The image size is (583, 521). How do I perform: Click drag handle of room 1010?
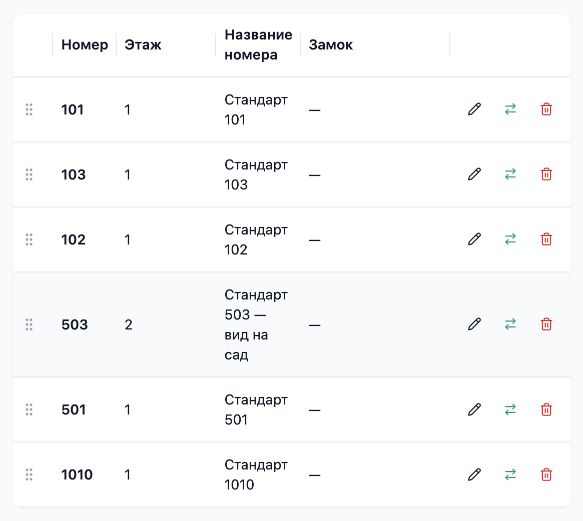[x=29, y=475]
